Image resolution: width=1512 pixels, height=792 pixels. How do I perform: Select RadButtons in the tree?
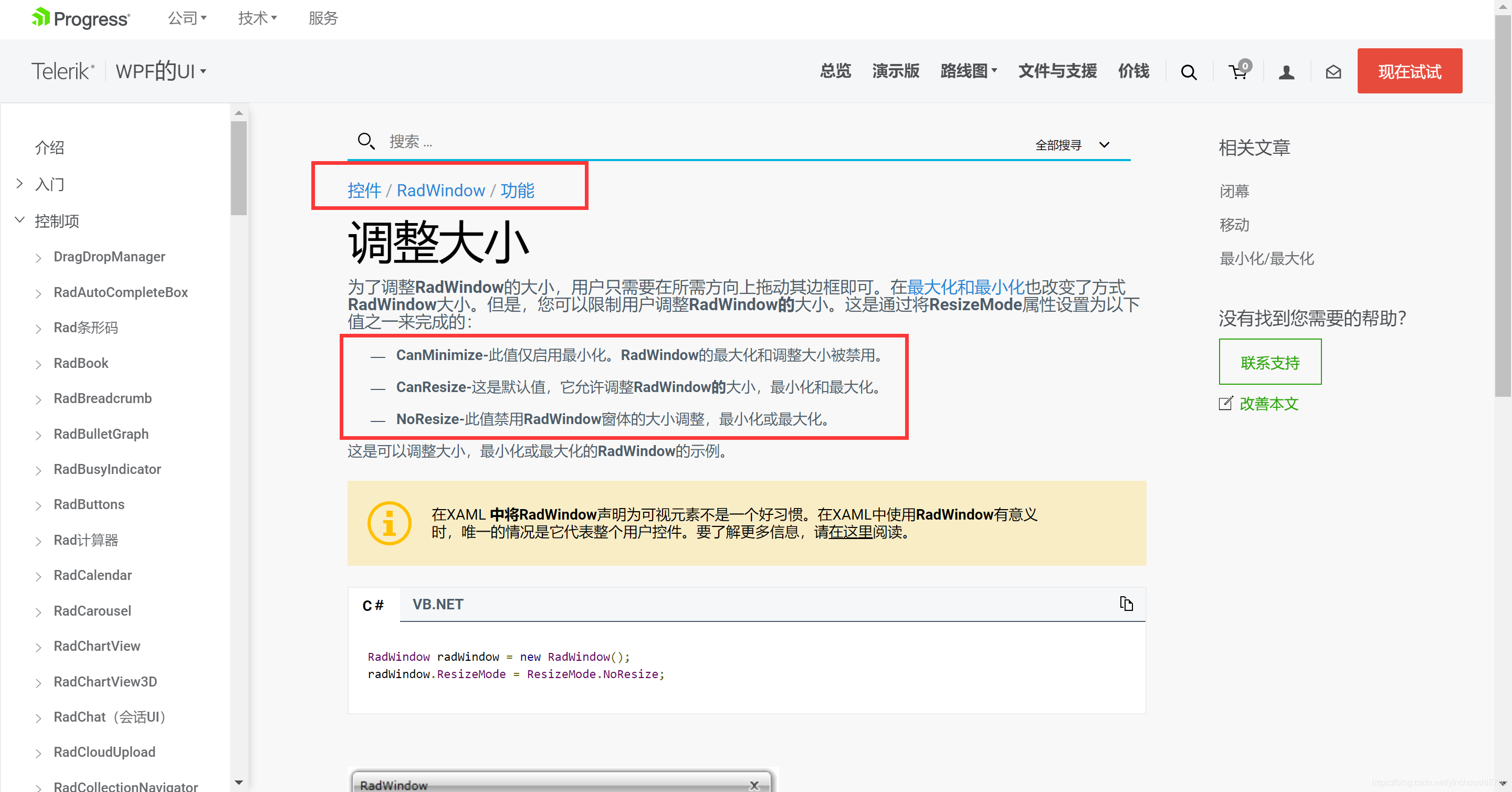pos(89,504)
